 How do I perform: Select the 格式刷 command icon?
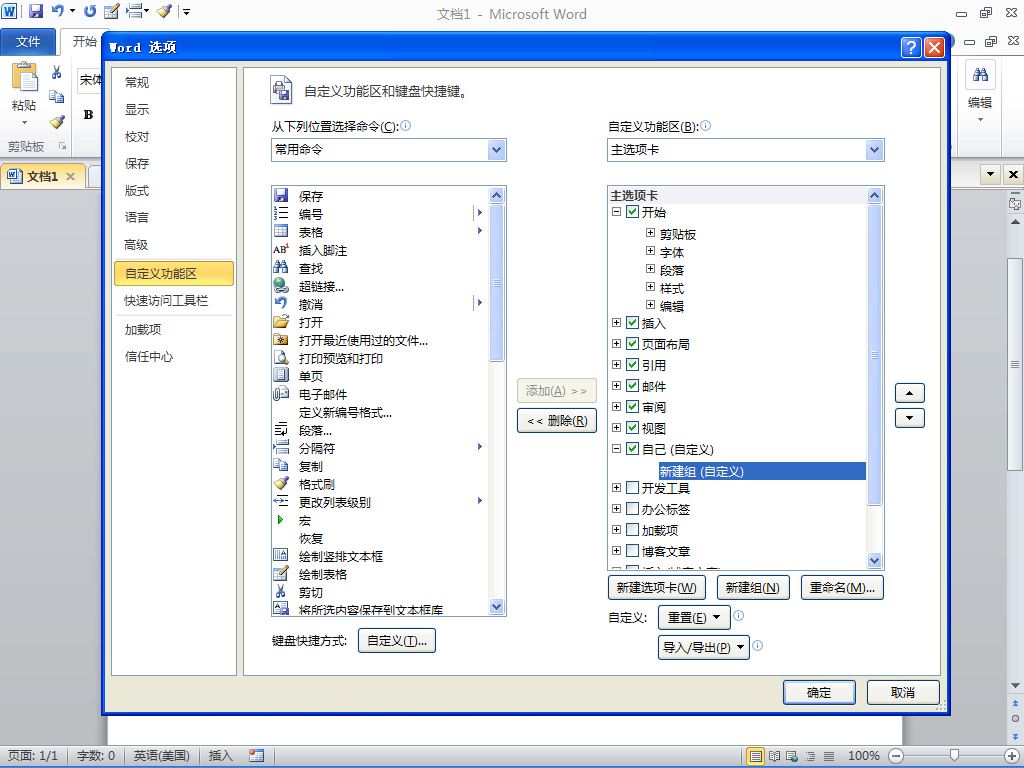coord(281,483)
